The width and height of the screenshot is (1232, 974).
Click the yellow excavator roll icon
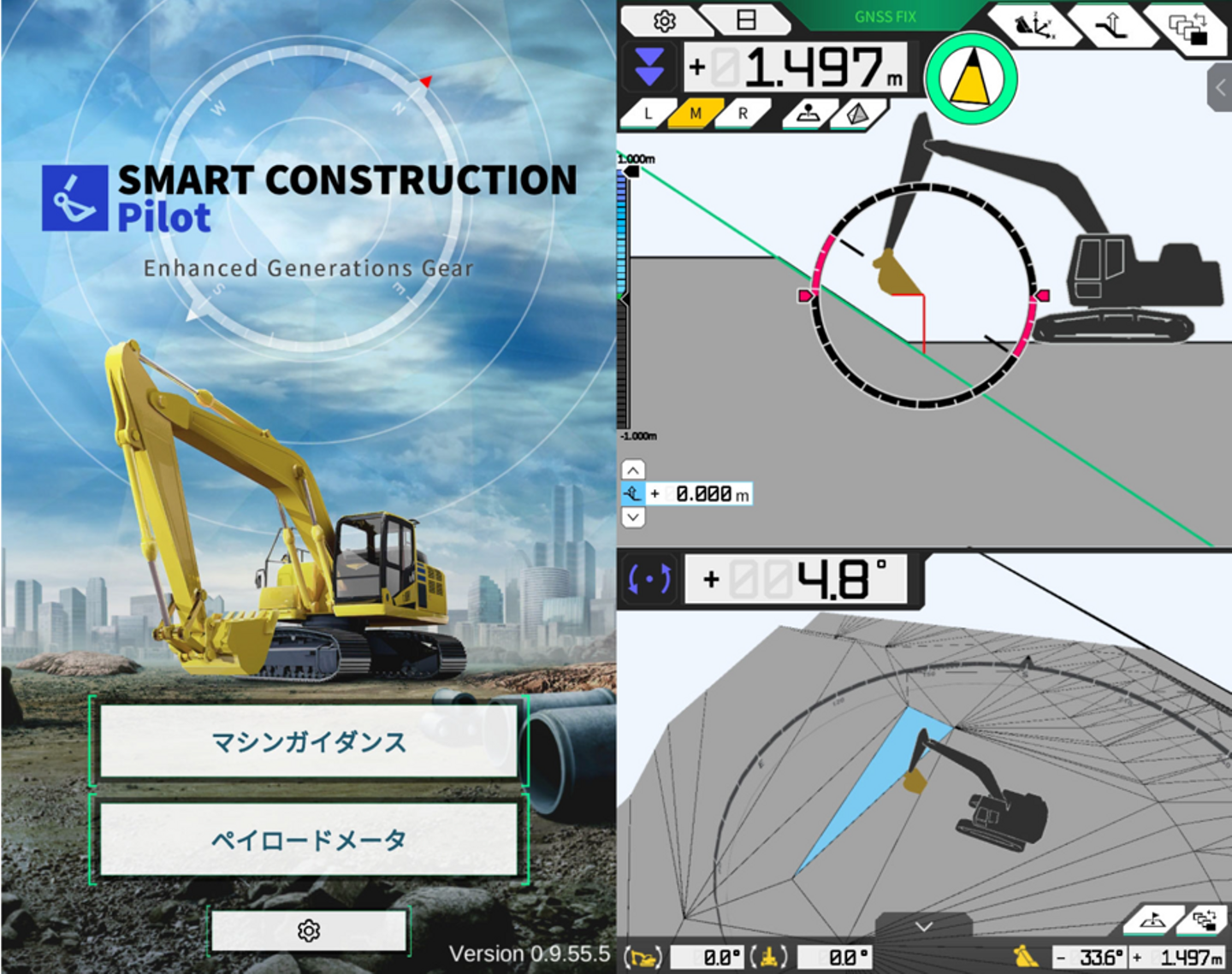pyautogui.click(x=770, y=957)
